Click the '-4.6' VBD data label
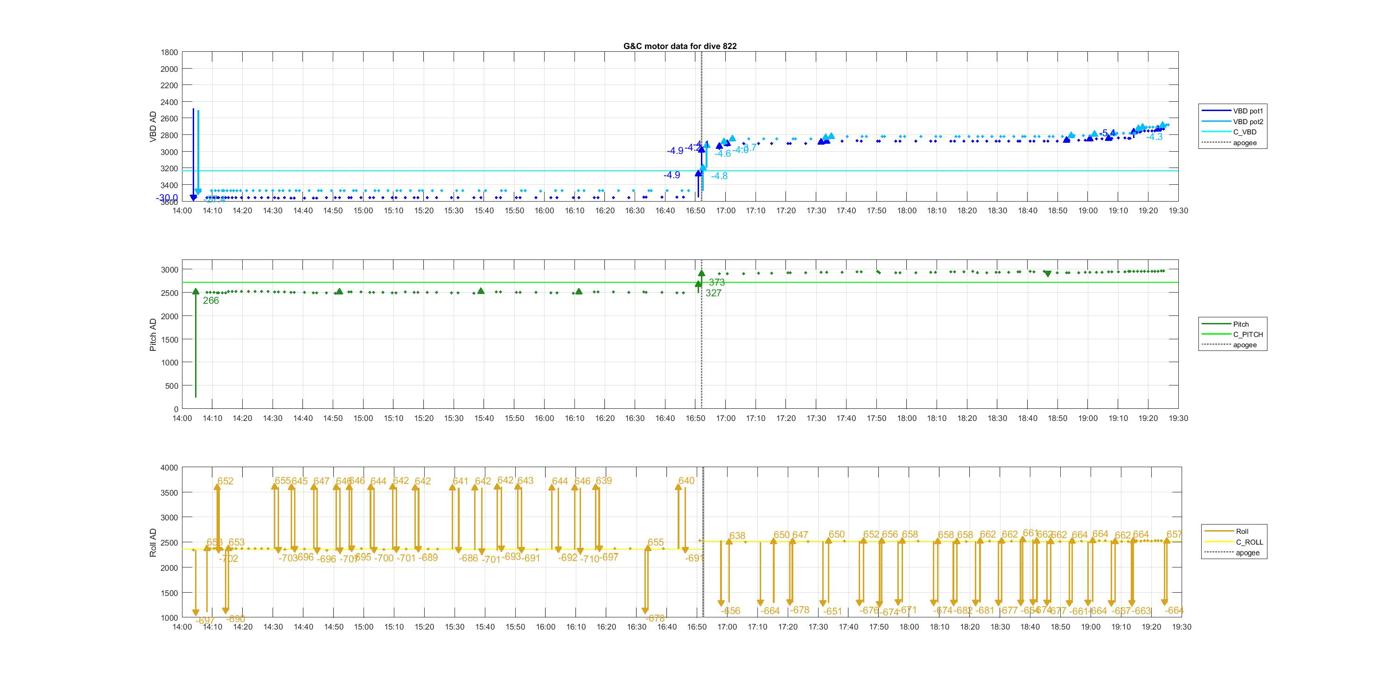Screen dimensions: 1400x693 pyautogui.click(x=723, y=153)
